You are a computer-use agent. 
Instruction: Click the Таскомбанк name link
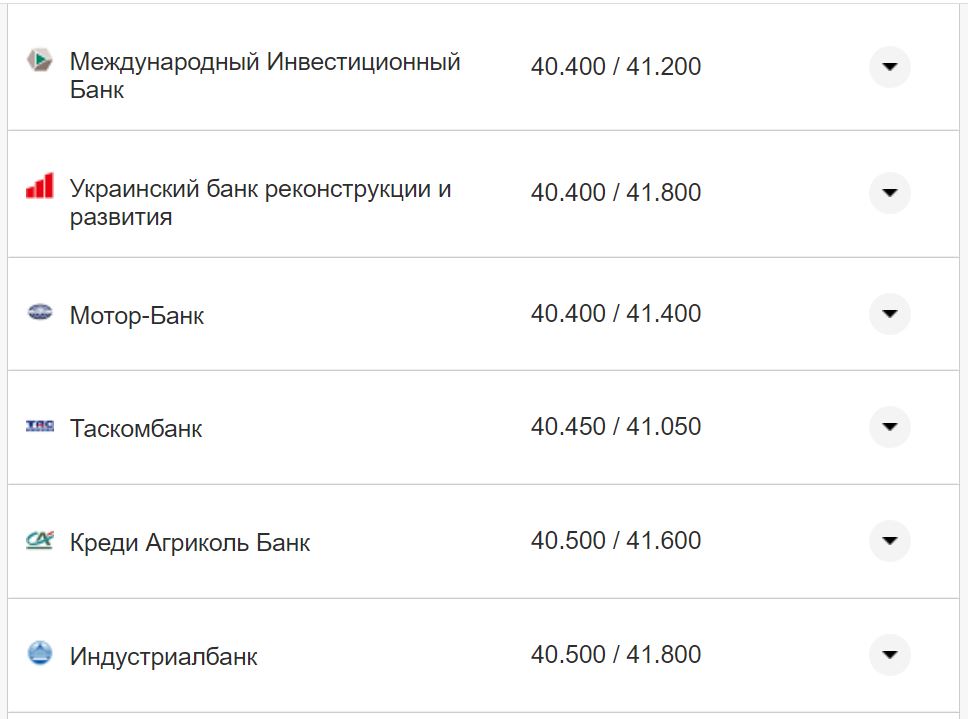tap(136, 427)
